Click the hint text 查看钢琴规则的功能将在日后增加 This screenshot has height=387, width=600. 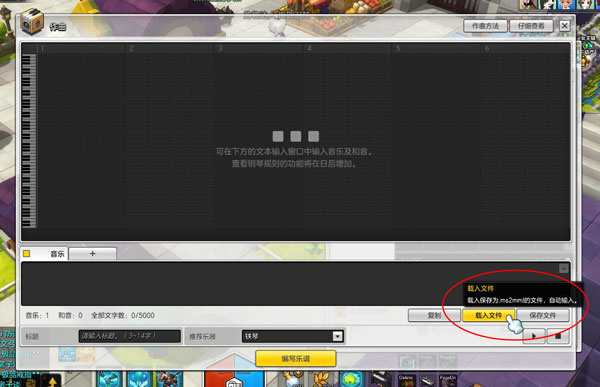tap(294, 163)
